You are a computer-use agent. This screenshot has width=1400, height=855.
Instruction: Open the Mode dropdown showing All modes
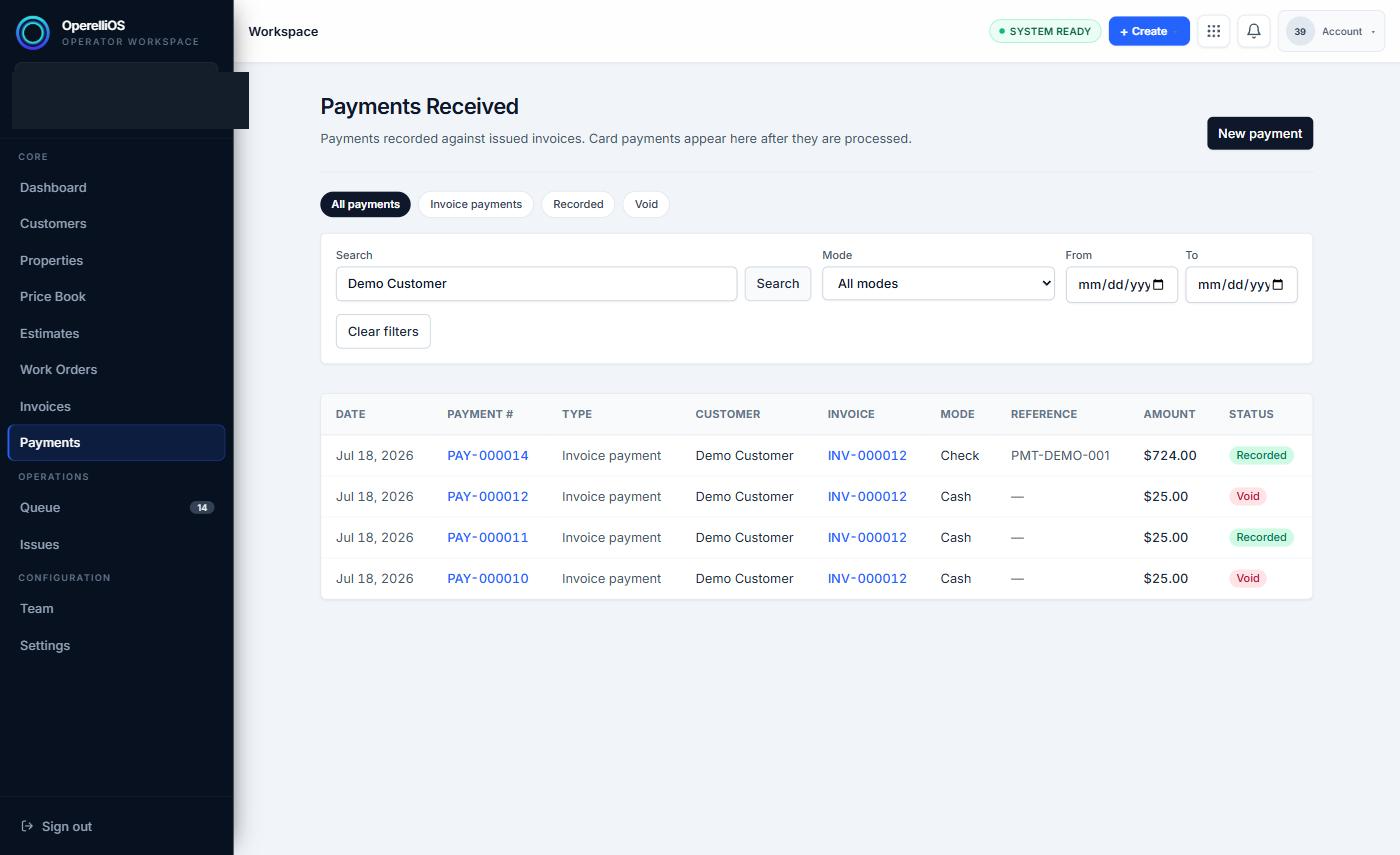pyautogui.click(x=938, y=283)
